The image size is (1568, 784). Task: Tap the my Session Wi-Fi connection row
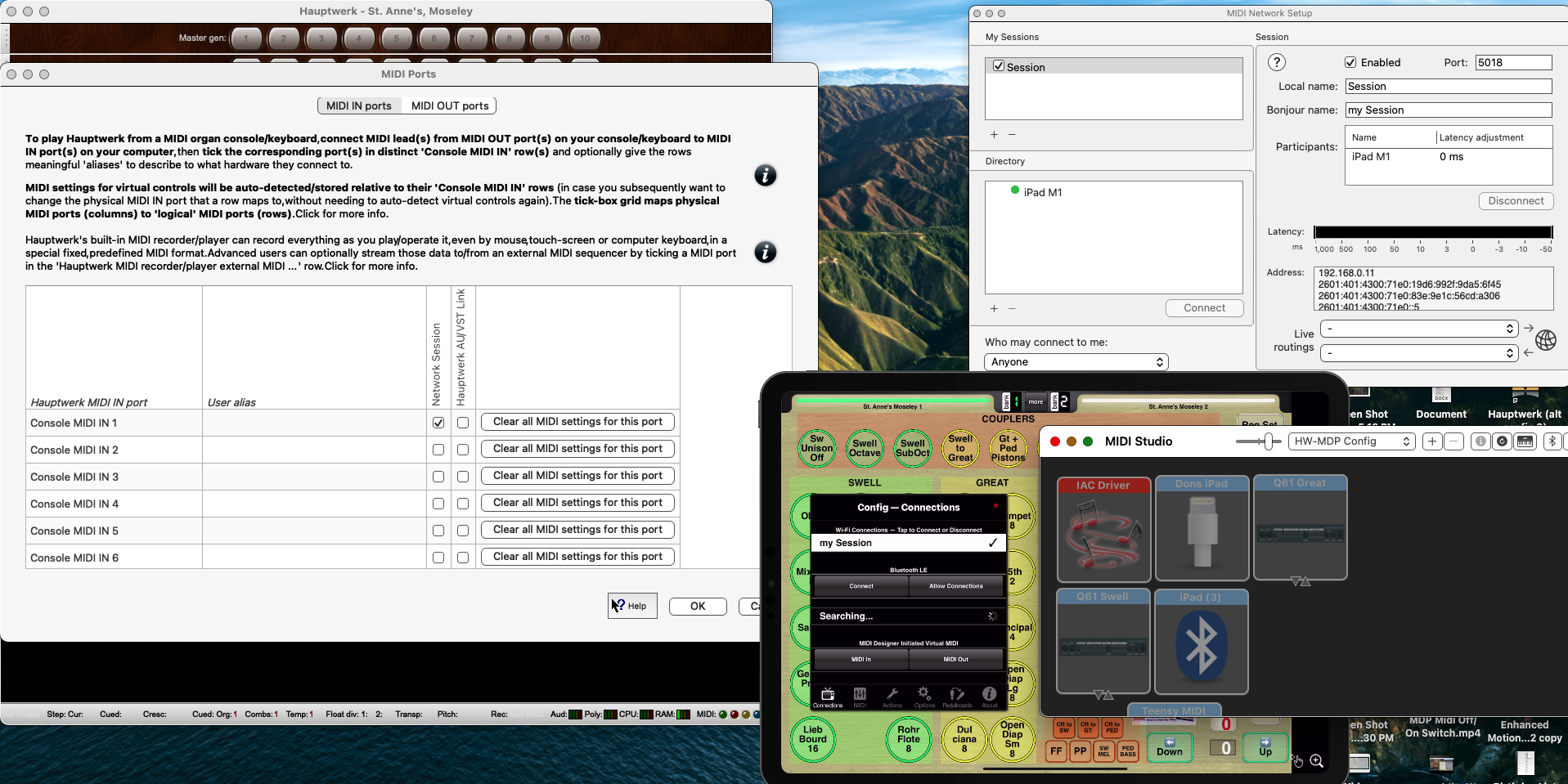point(908,543)
